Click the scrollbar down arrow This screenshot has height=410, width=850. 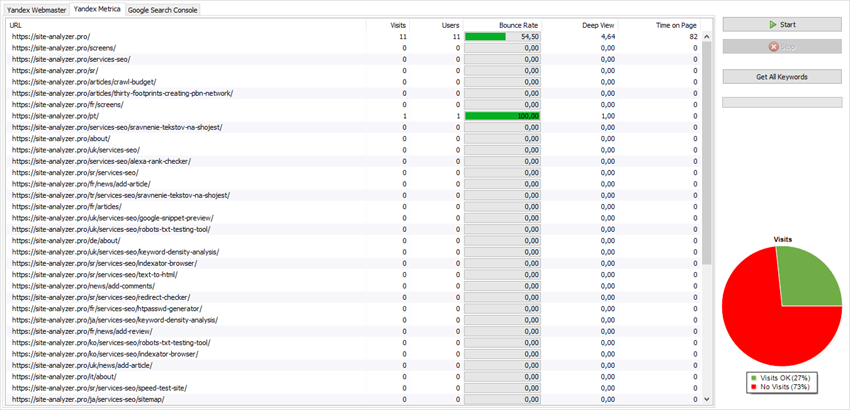(x=706, y=399)
